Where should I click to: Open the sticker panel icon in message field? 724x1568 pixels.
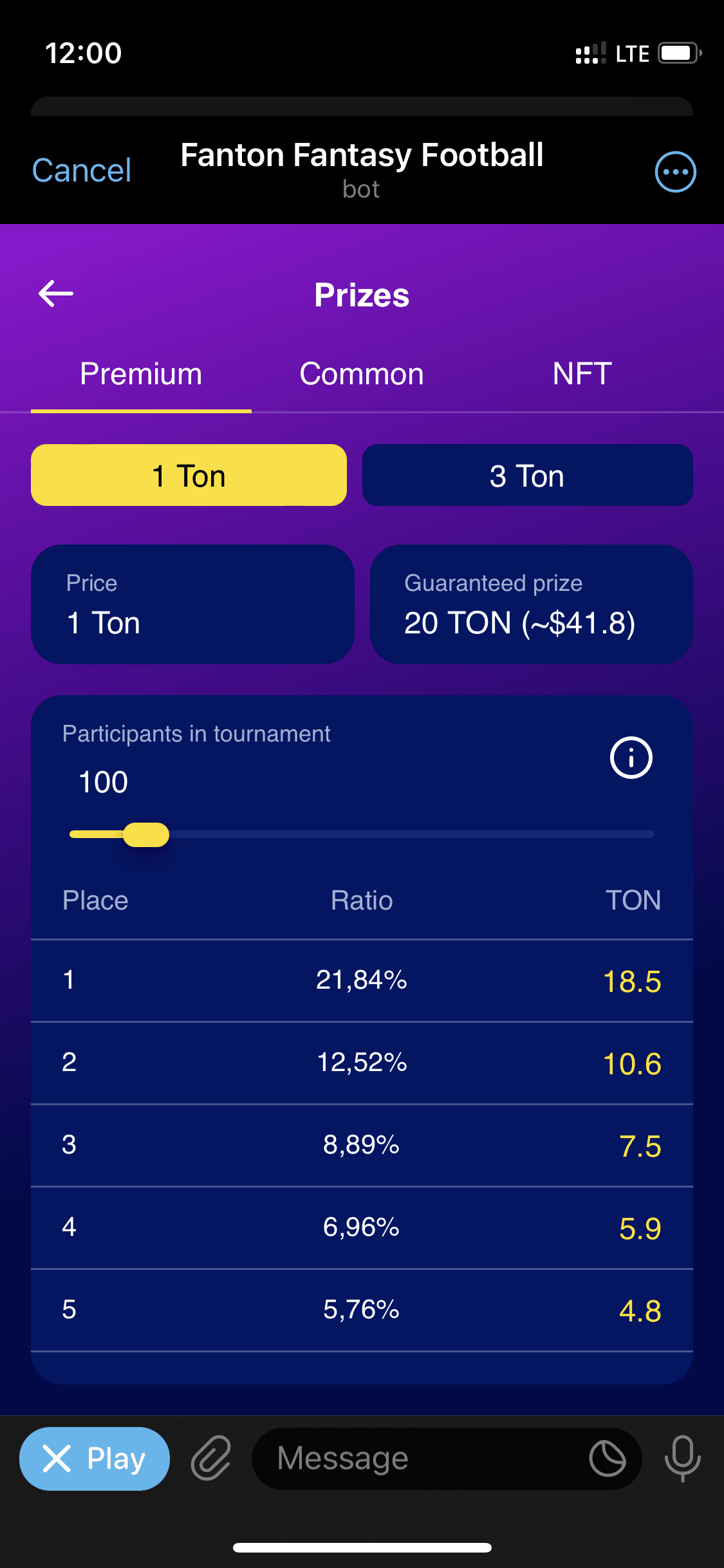(607, 1458)
